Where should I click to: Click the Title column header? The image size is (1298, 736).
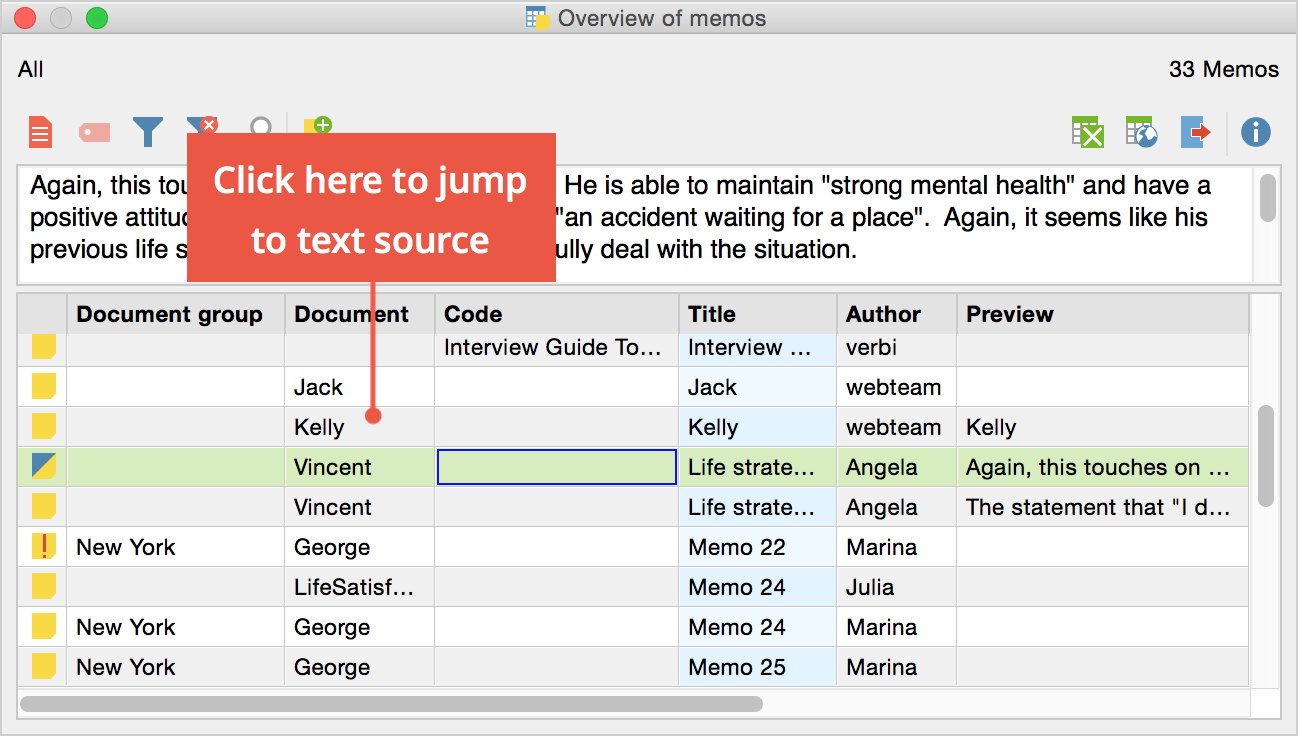coord(712,314)
